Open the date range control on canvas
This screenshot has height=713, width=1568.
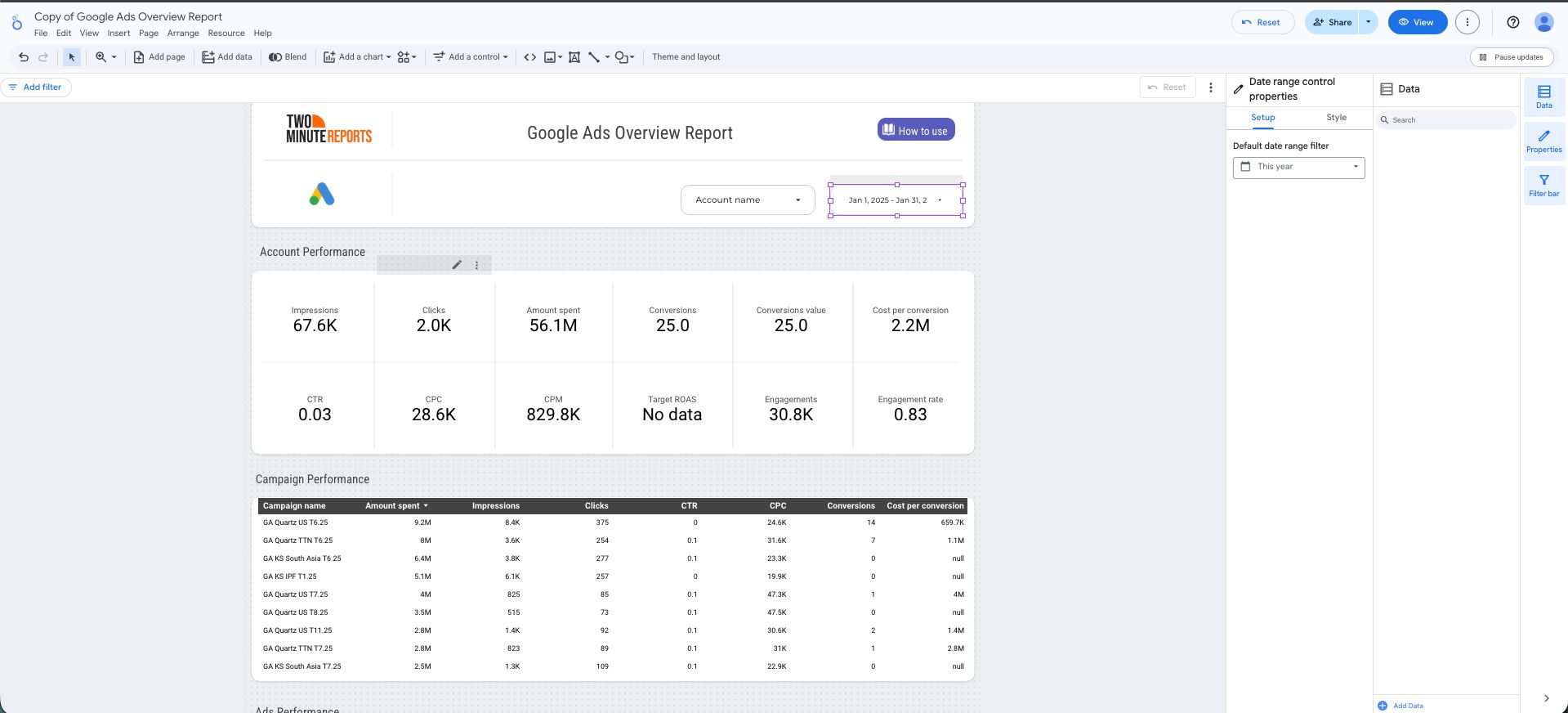(896, 200)
